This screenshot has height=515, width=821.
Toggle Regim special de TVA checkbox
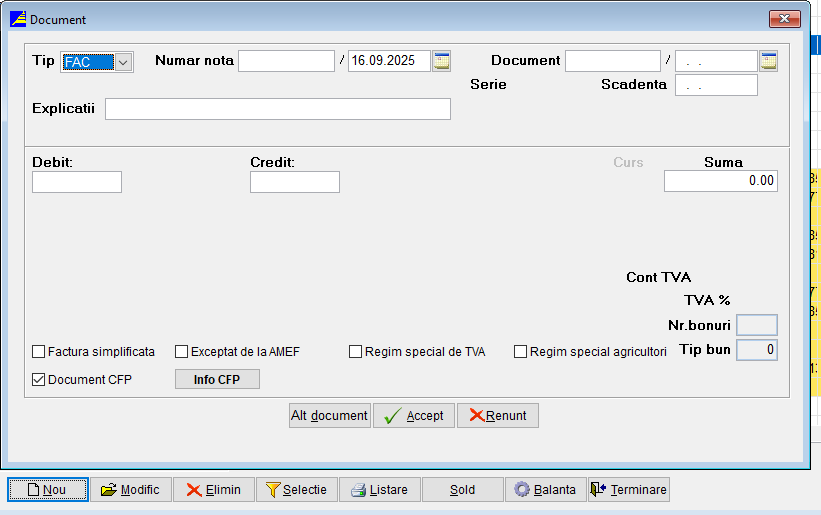click(355, 352)
